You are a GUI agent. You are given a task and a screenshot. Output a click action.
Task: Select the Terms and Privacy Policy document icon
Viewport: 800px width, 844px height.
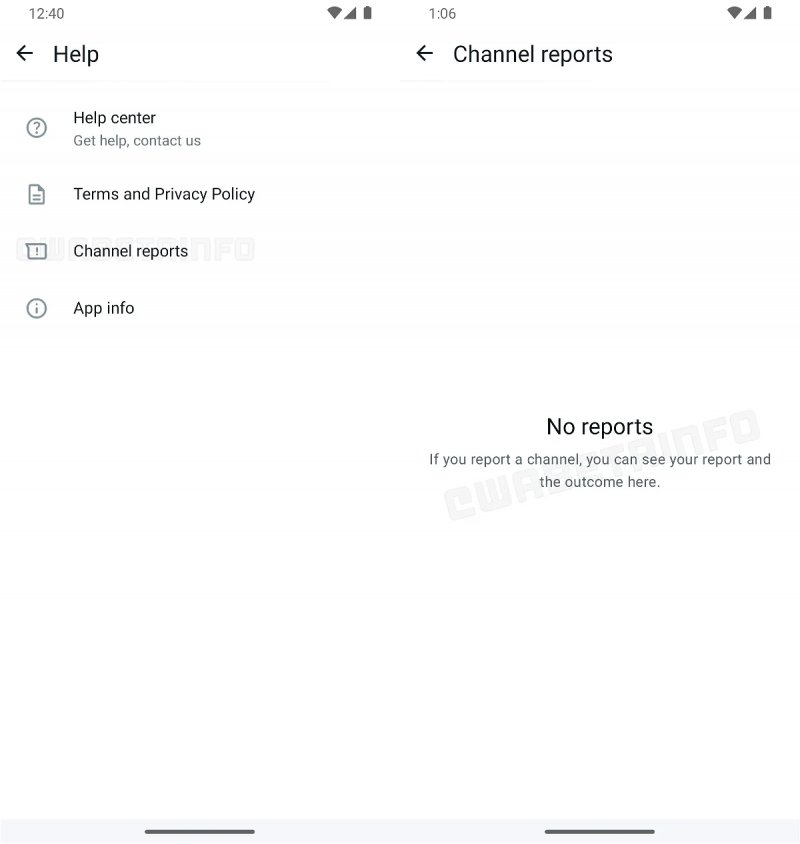tap(37, 194)
